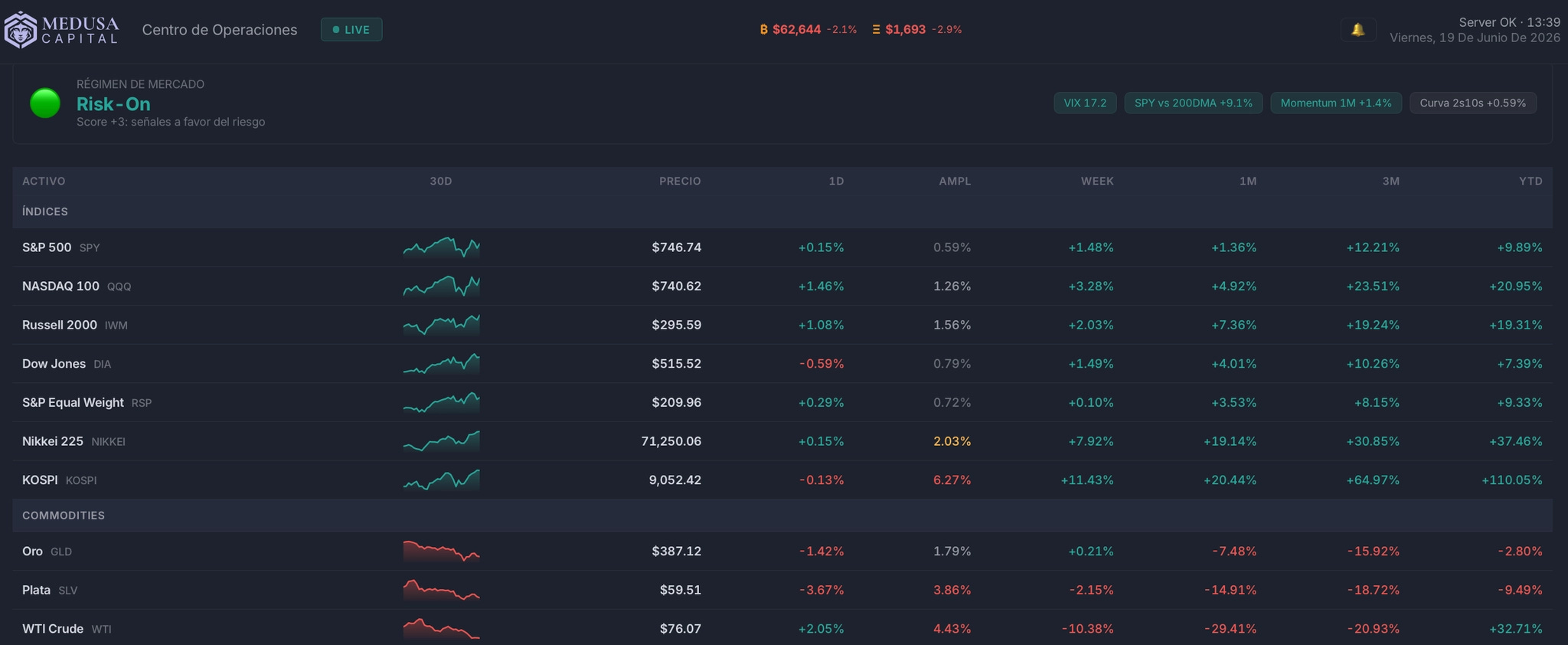Image resolution: width=1568 pixels, height=645 pixels.
Task: Sort table by 1D column header
Action: point(836,181)
